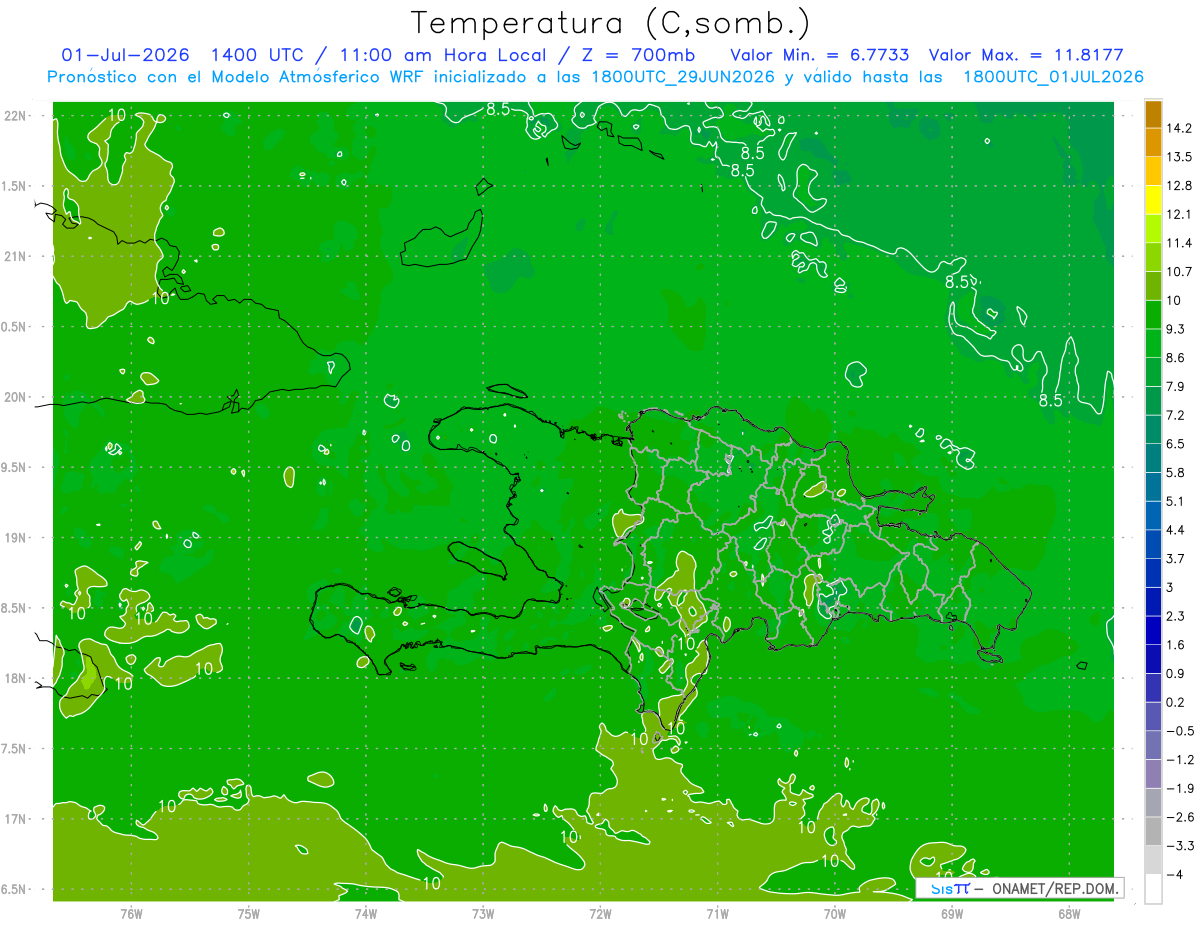Click the '17N' latitude axis label
Image resolution: width=1200 pixels, height=927 pixels.
[x=15, y=820]
